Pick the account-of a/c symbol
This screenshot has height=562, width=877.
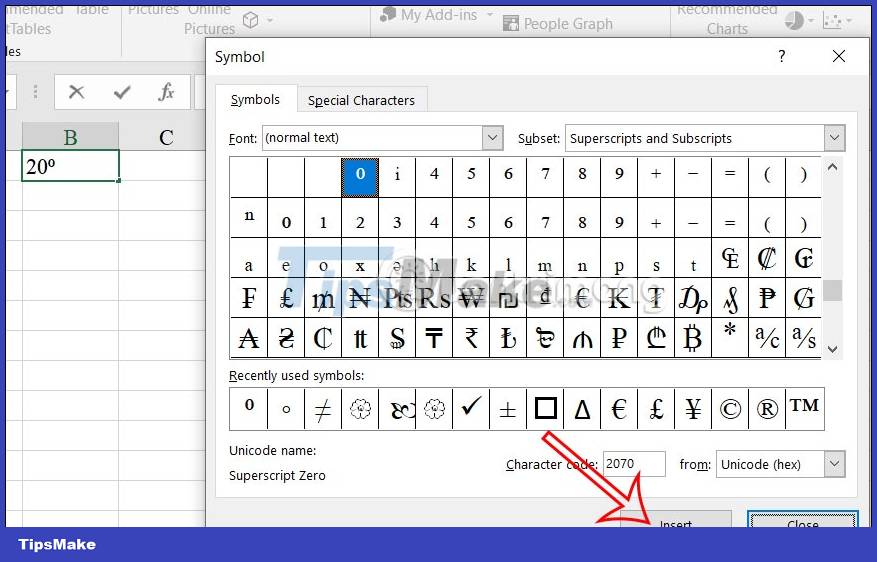767,338
